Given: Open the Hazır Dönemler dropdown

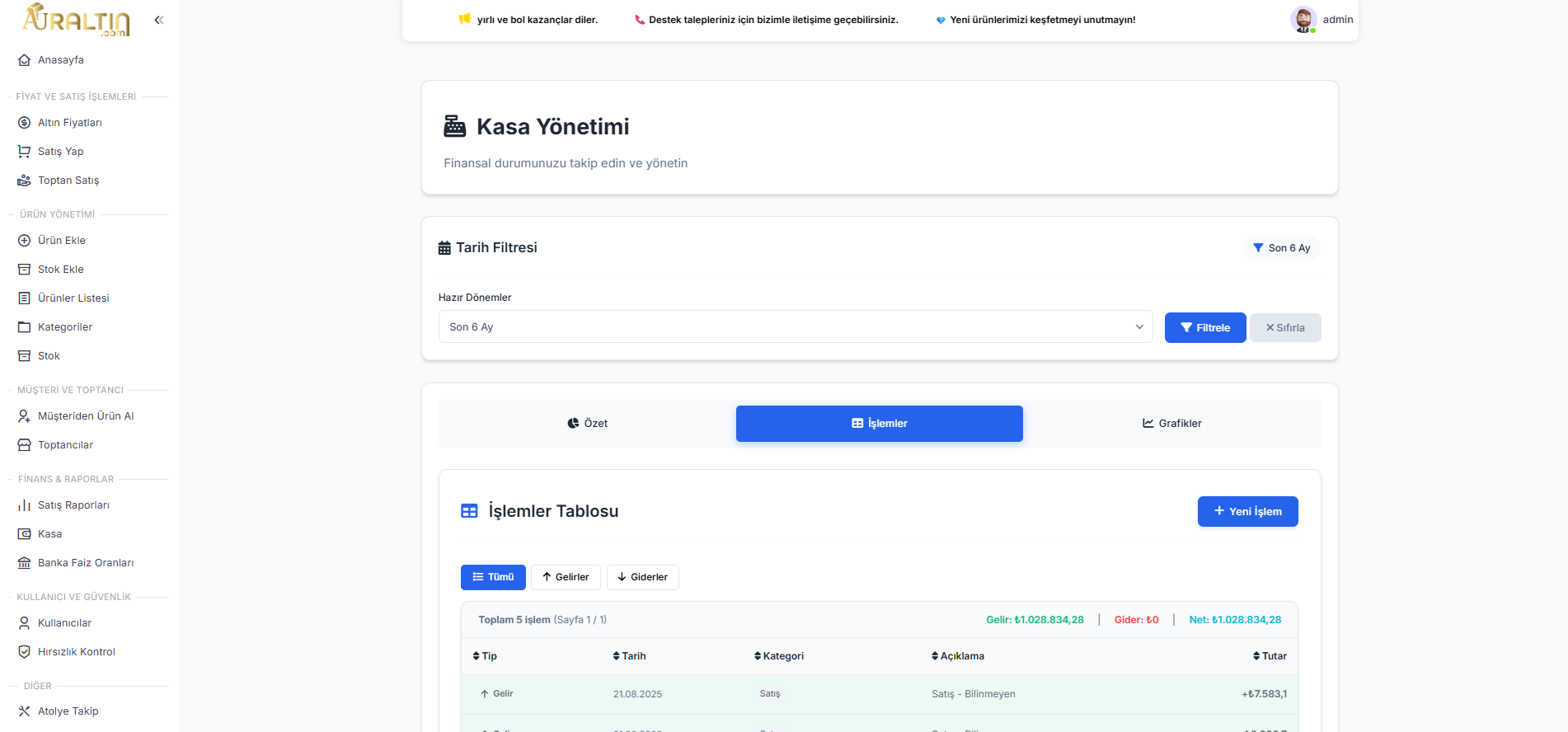Looking at the screenshot, I should (x=795, y=327).
